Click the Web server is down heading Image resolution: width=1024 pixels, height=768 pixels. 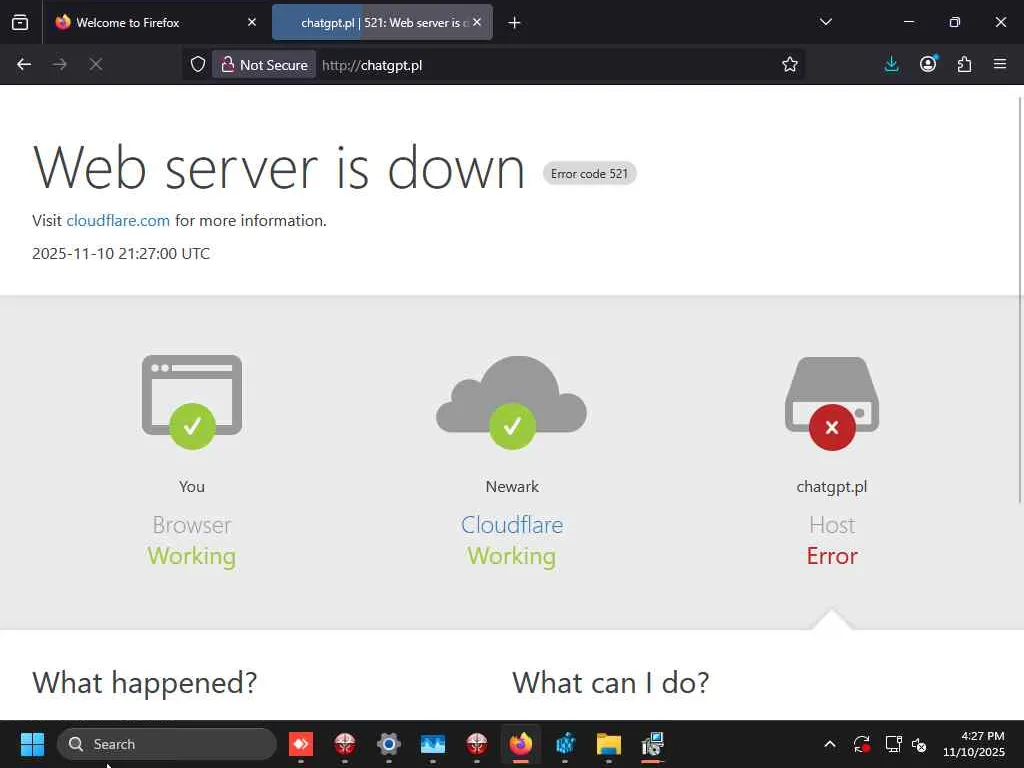click(x=279, y=168)
